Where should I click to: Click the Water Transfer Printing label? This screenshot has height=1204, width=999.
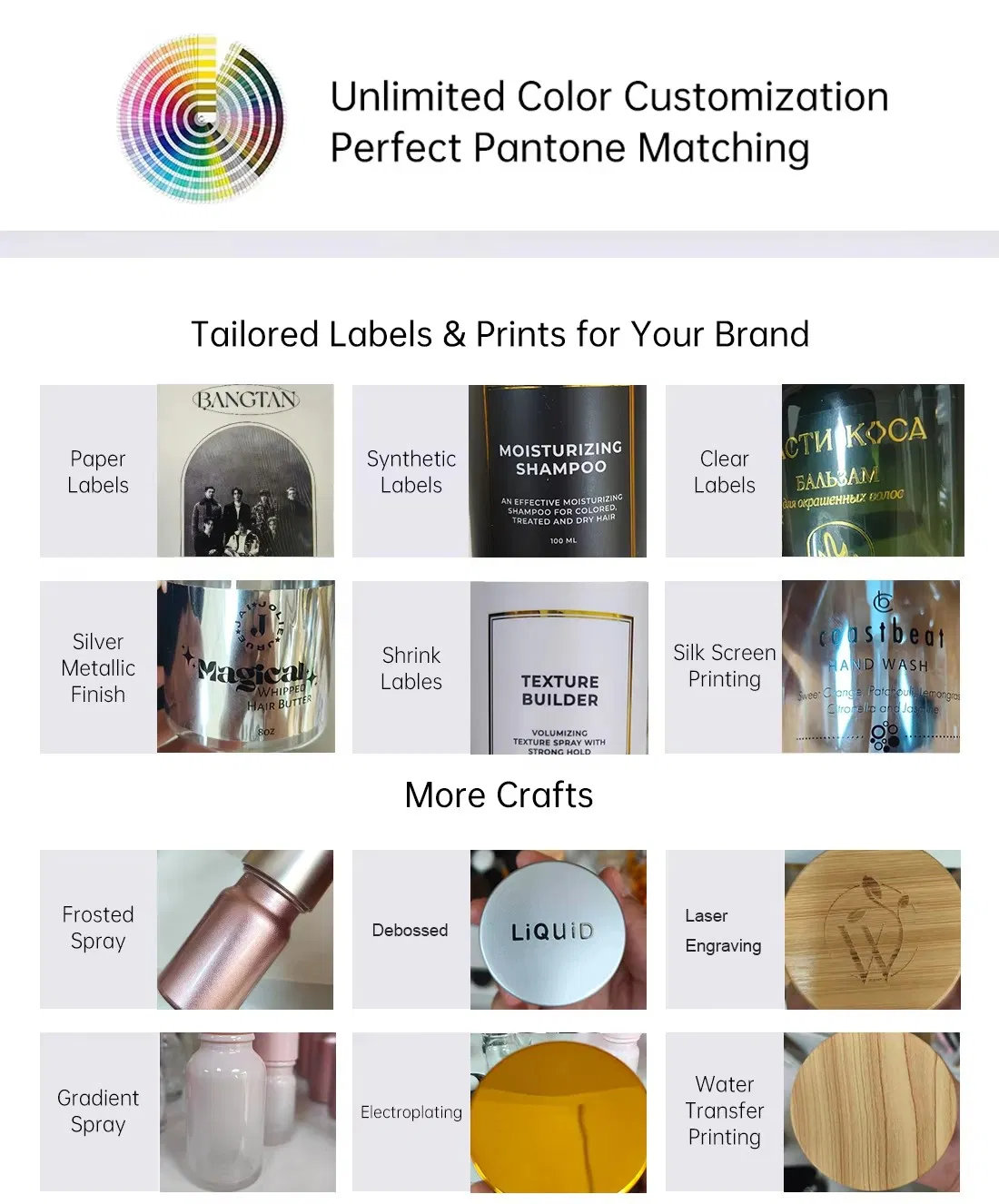[x=724, y=1110]
